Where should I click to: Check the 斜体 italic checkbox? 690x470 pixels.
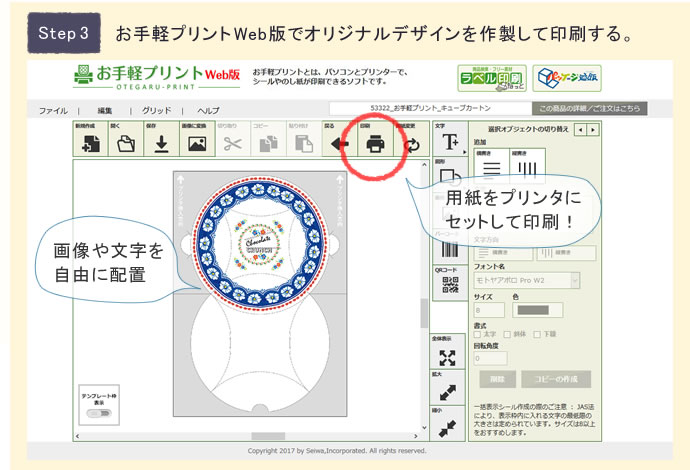pyautogui.click(x=507, y=334)
